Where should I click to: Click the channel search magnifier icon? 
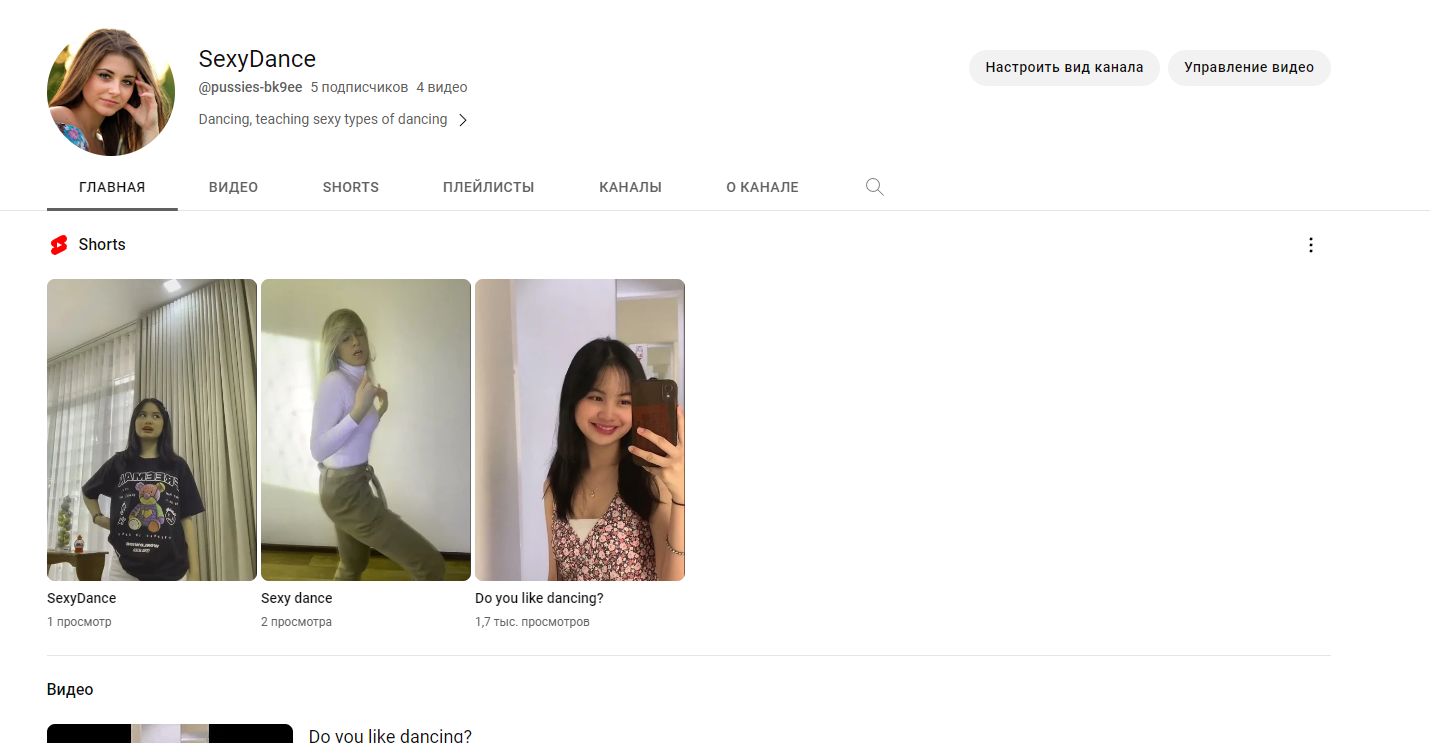(874, 187)
